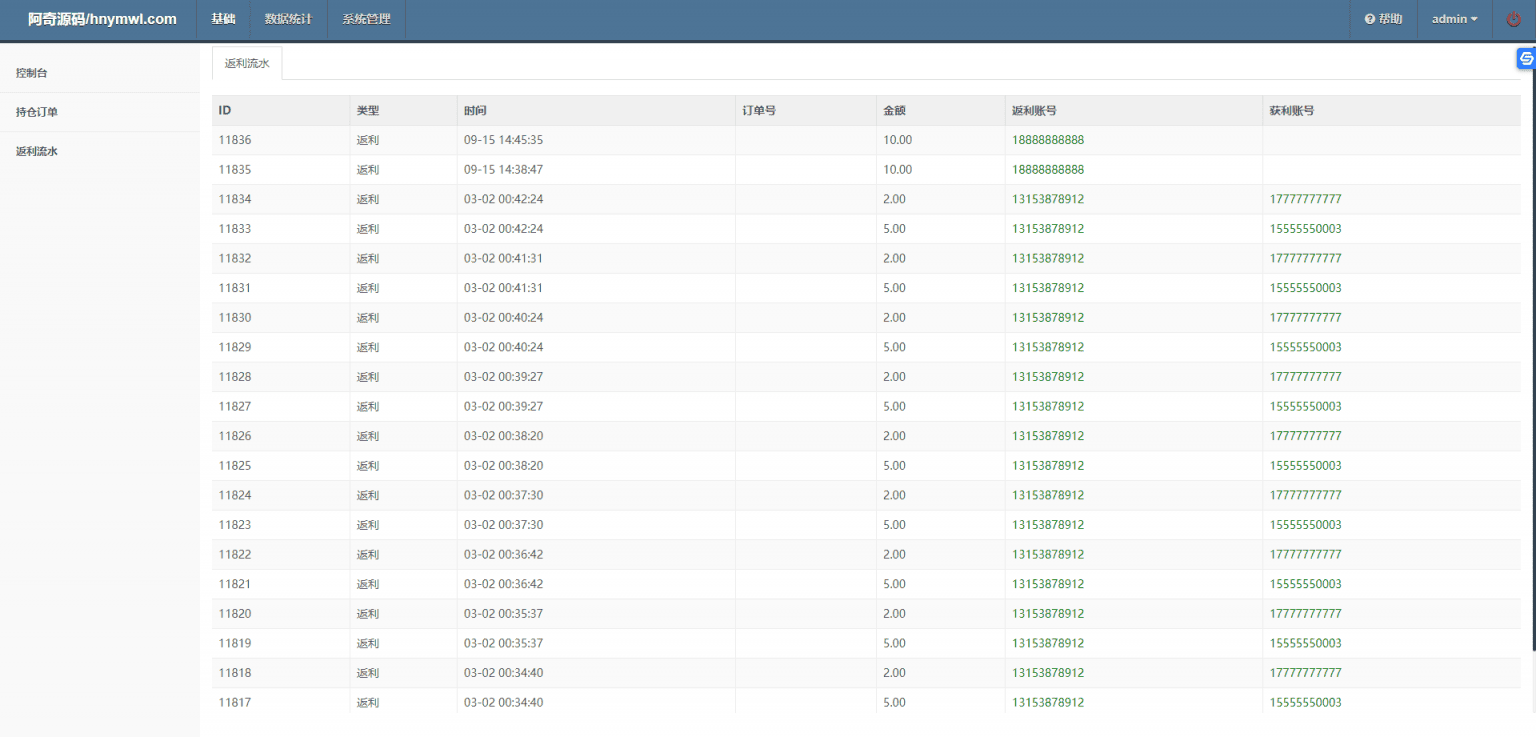Viewport: 1536px width, 737px height.
Task: Click 返利账号 13153878912 in row 11830
Action: (1047, 318)
